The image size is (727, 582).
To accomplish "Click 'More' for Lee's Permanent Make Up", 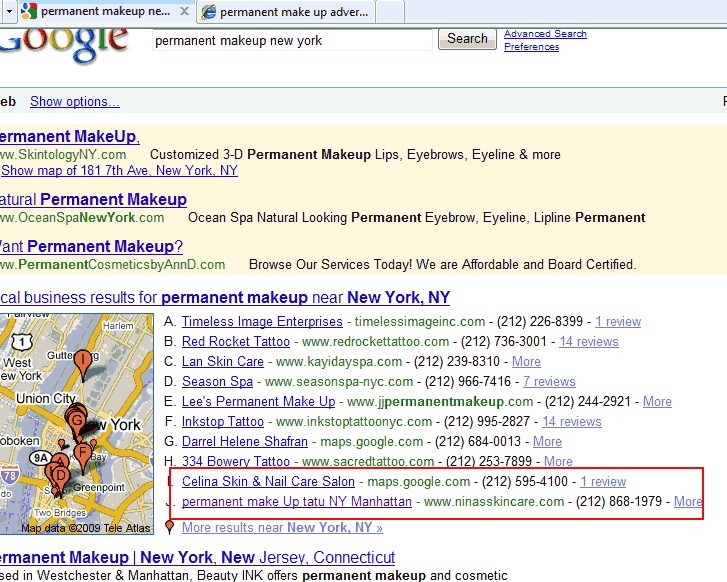I will coord(657,401).
